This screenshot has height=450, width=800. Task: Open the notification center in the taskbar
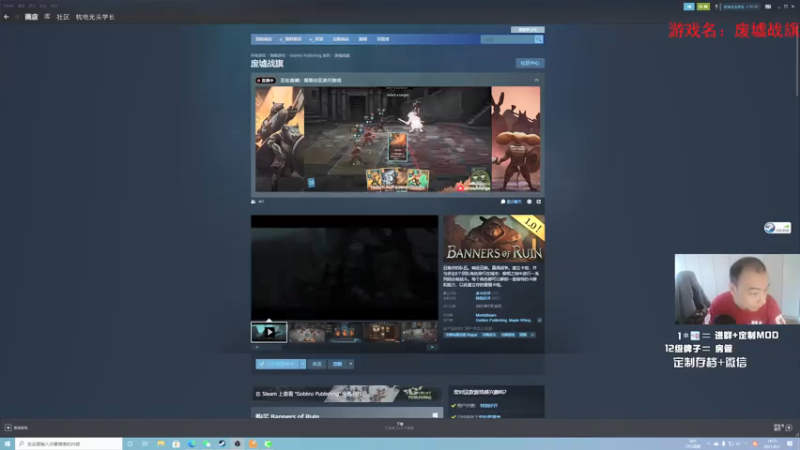tap(790, 444)
